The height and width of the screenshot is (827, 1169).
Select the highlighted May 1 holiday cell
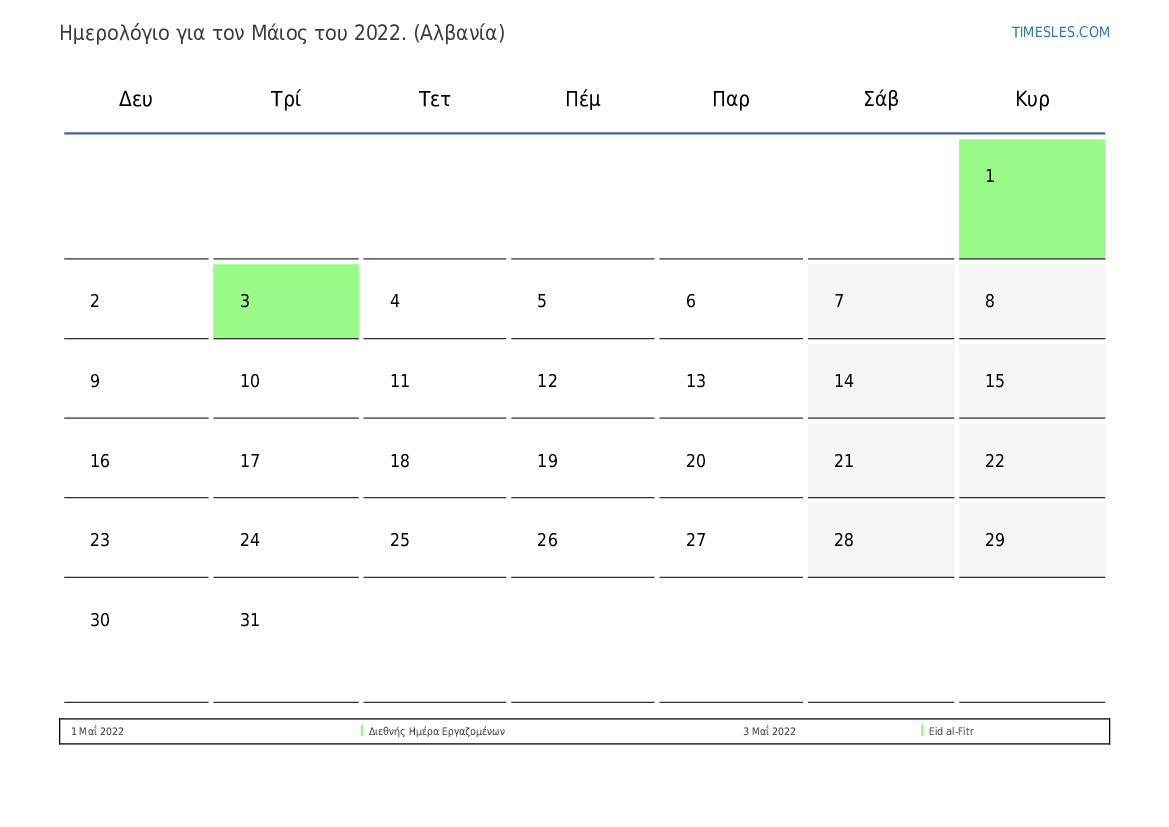pos(1031,198)
